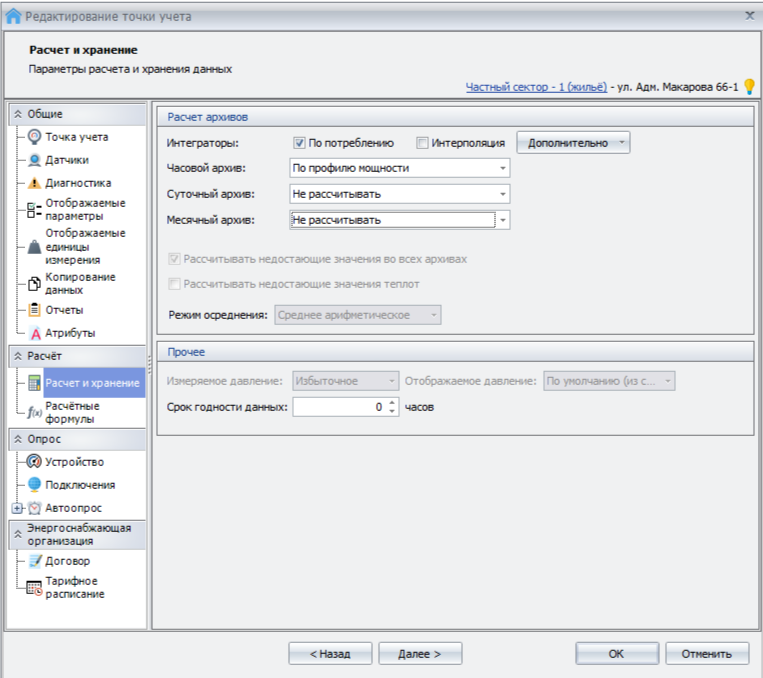Select the Датчики sensor icon
This screenshot has height=678, width=763.
[x=35, y=160]
